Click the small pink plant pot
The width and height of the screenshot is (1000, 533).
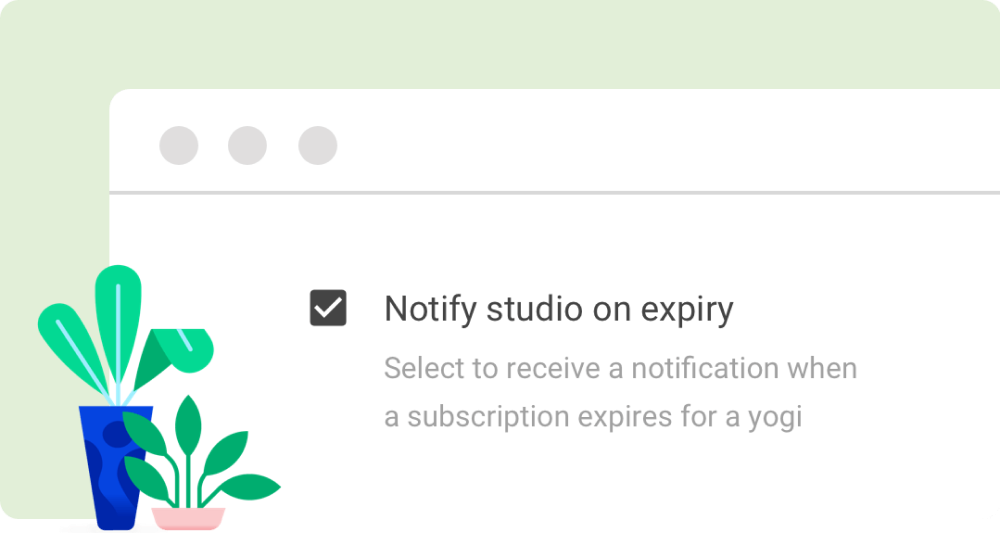point(188,518)
